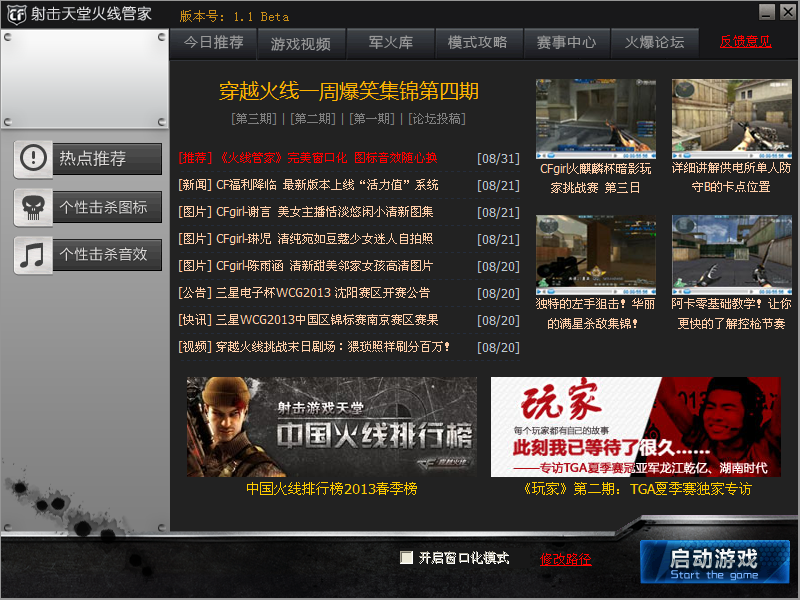Enable the 开启窗口化模式 checkbox

coord(407,558)
